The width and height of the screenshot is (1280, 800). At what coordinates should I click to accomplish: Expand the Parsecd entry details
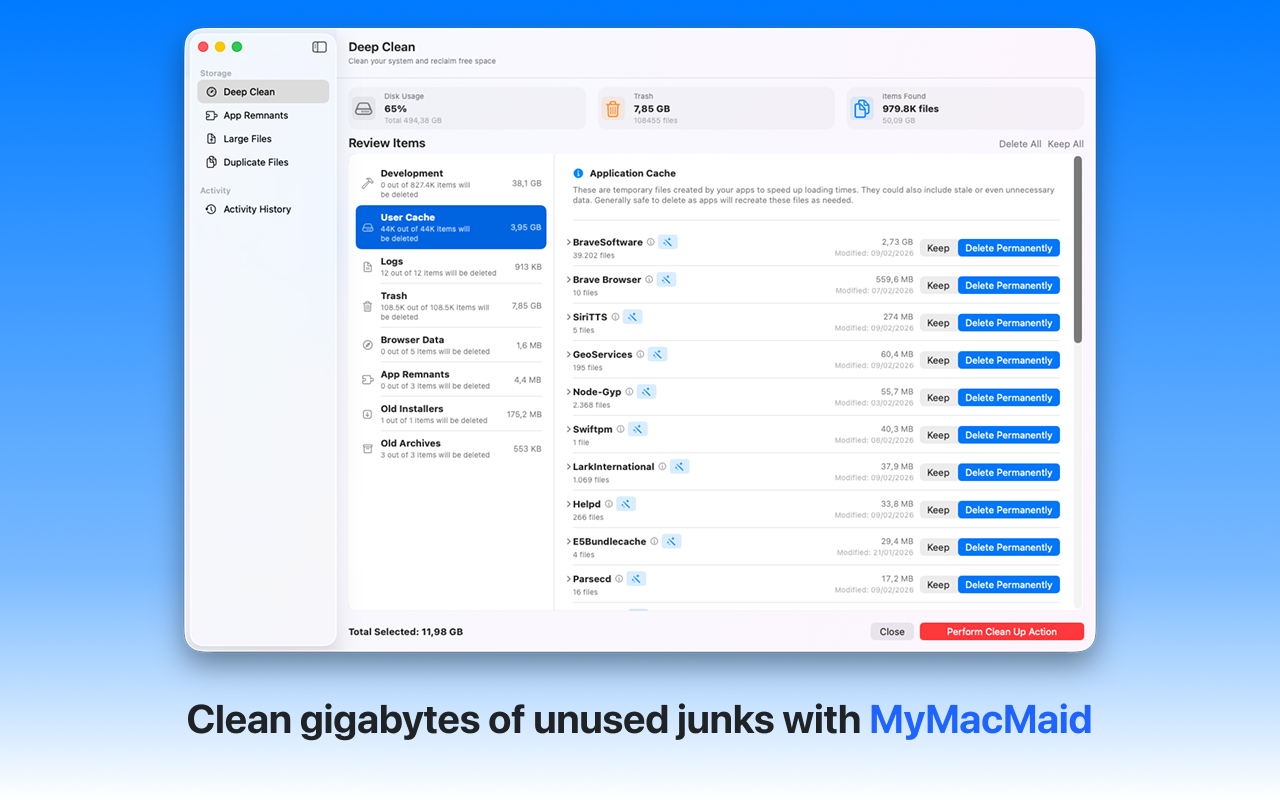pos(569,578)
